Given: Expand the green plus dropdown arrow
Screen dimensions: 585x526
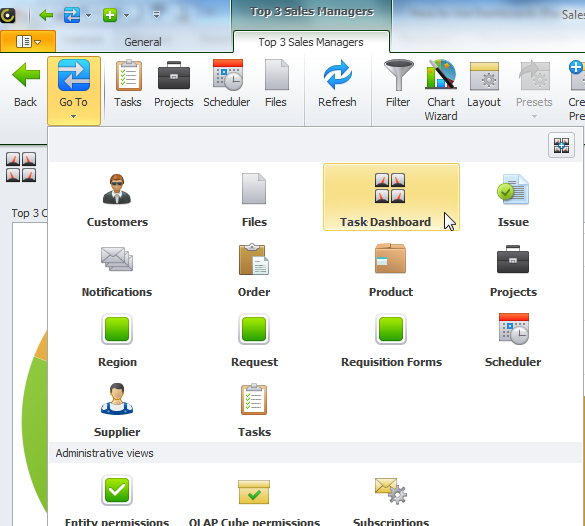Looking at the screenshot, I should click(126, 15).
